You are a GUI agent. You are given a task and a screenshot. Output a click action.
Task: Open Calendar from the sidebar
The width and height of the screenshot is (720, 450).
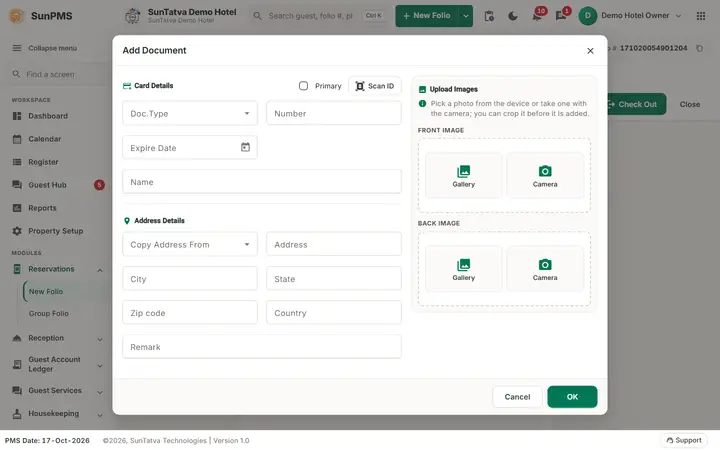point(45,139)
